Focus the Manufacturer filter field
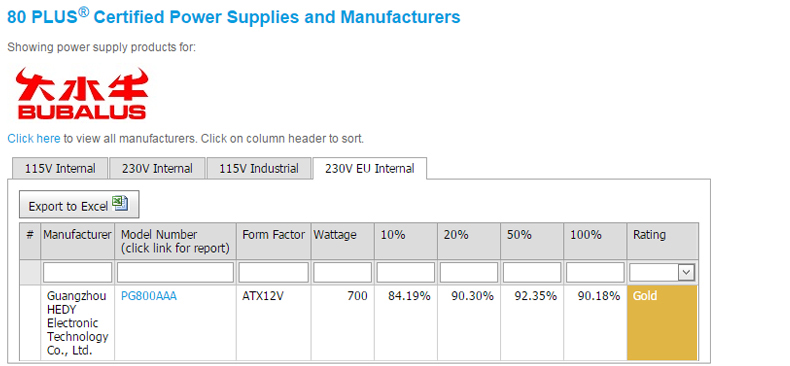The height and width of the screenshot is (366, 790). [x=78, y=273]
